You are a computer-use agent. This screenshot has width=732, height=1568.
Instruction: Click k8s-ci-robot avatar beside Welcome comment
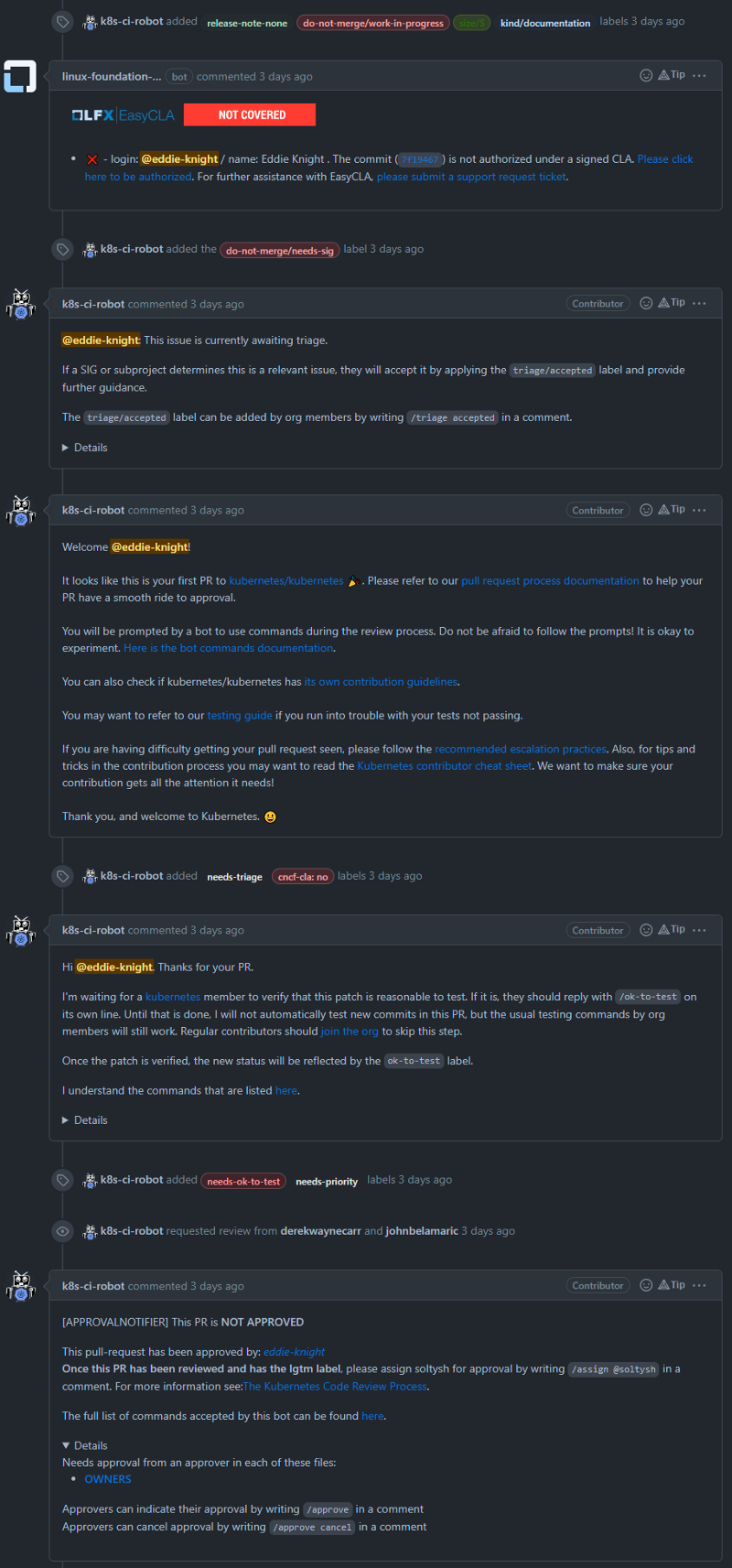click(x=20, y=511)
